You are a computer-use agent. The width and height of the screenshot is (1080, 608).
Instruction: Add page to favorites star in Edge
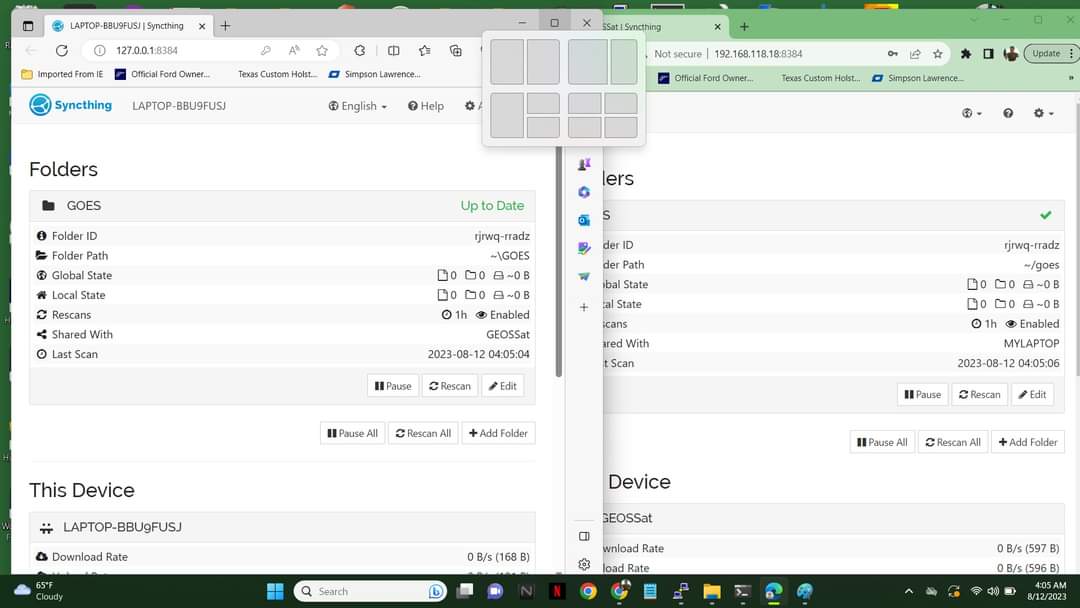coord(322,50)
